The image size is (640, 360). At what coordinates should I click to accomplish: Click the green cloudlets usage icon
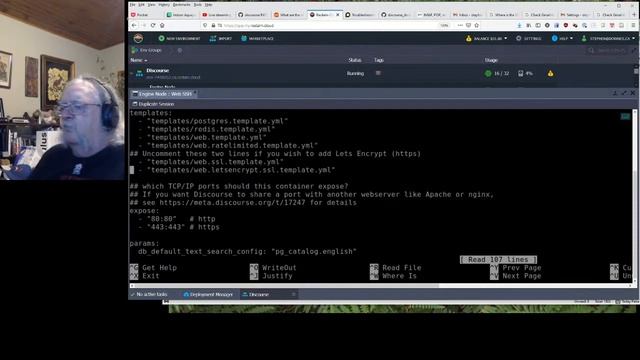click(x=488, y=73)
